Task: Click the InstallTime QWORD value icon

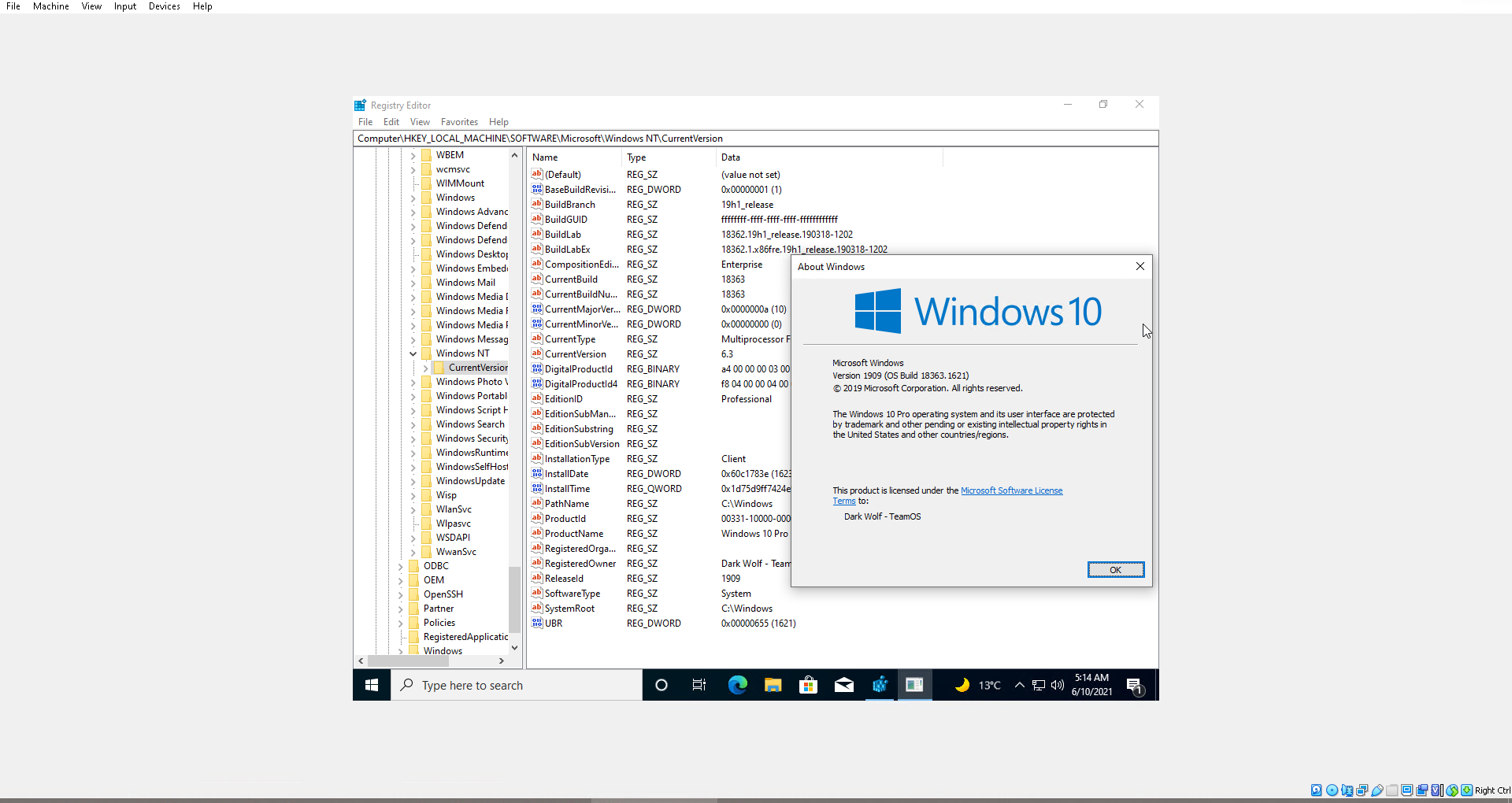Action: pyautogui.click(x=537, y=489)
